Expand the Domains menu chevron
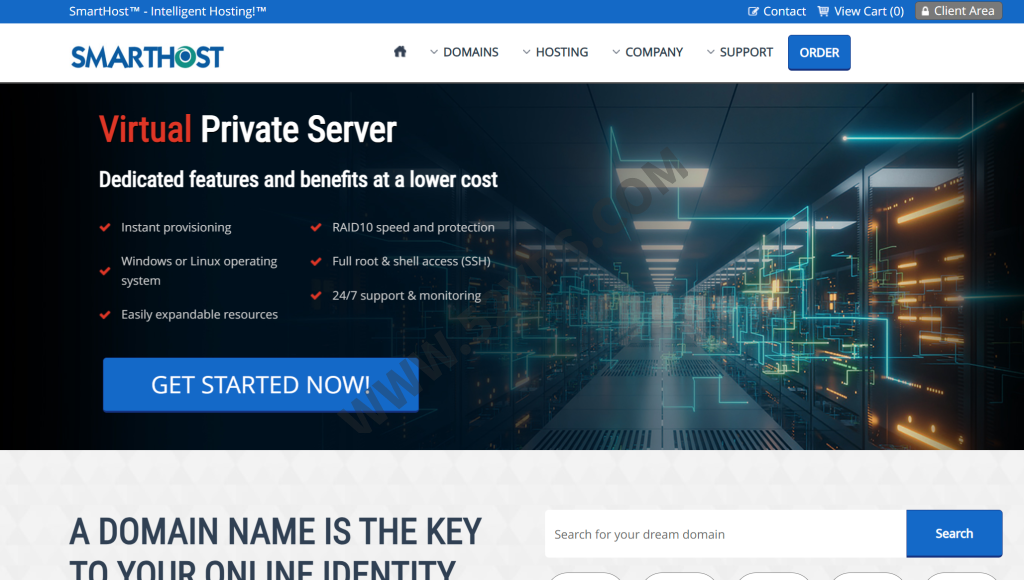 coord(434,52)
